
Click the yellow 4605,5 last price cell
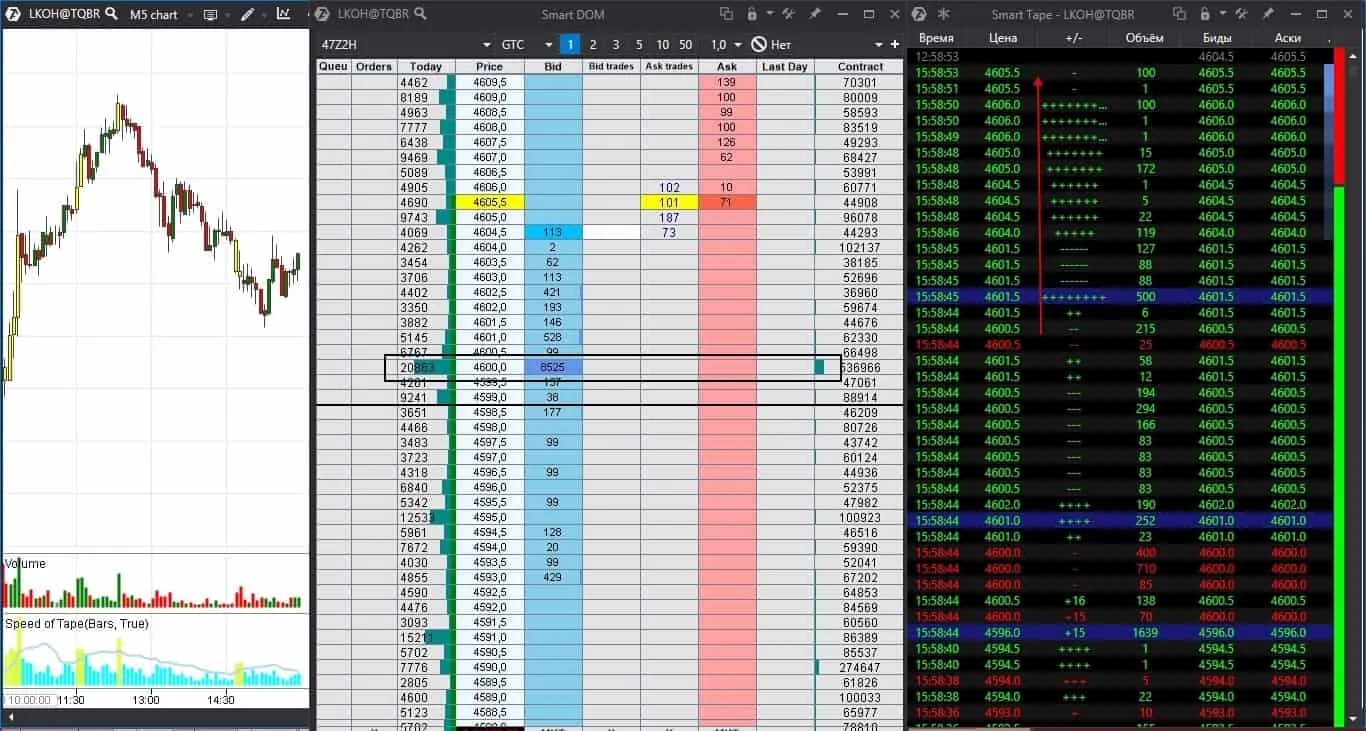pyautogui.click(x=490, y=202)
